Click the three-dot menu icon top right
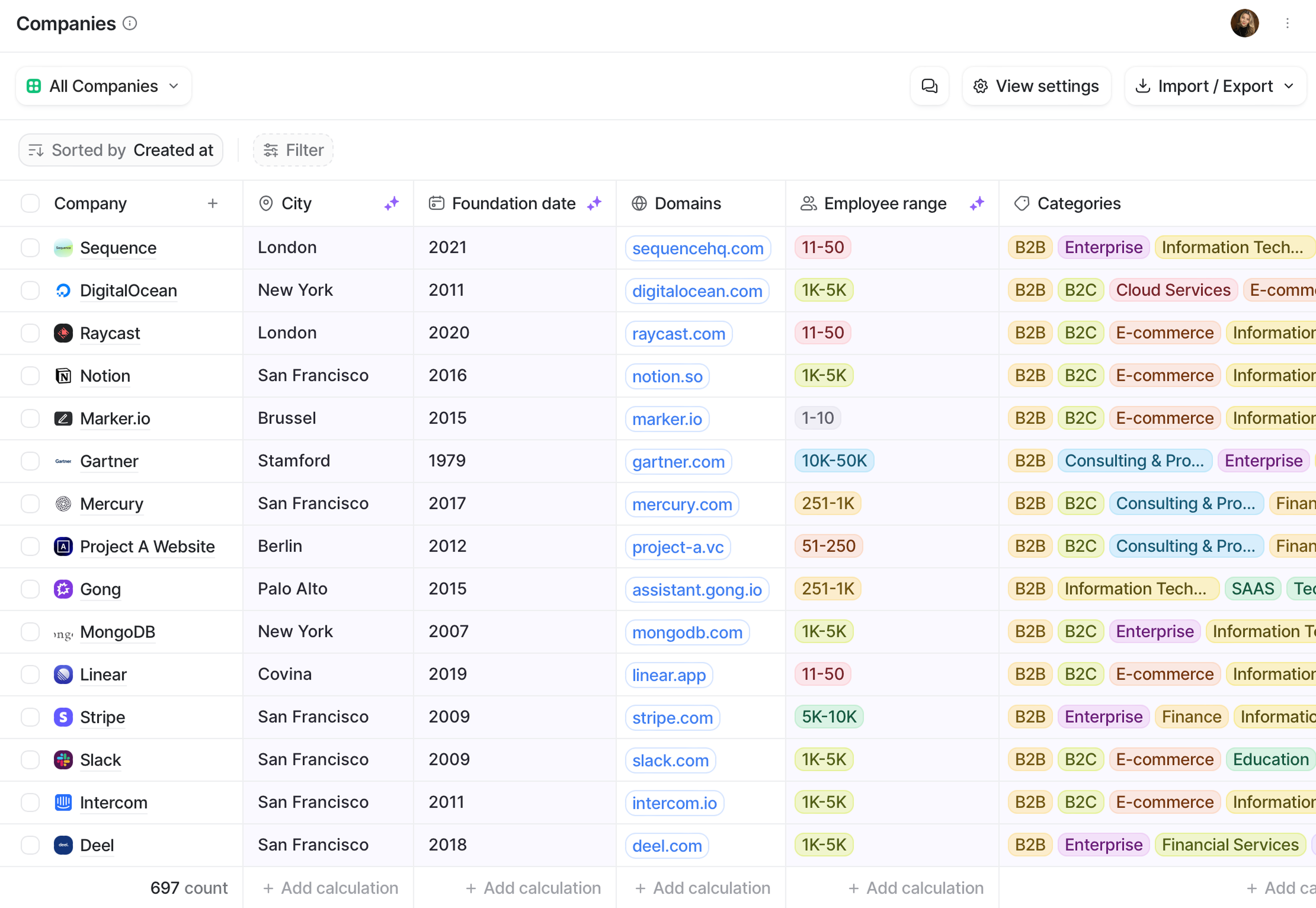The image size is (1316, 908). click(x=1288, y=23)
